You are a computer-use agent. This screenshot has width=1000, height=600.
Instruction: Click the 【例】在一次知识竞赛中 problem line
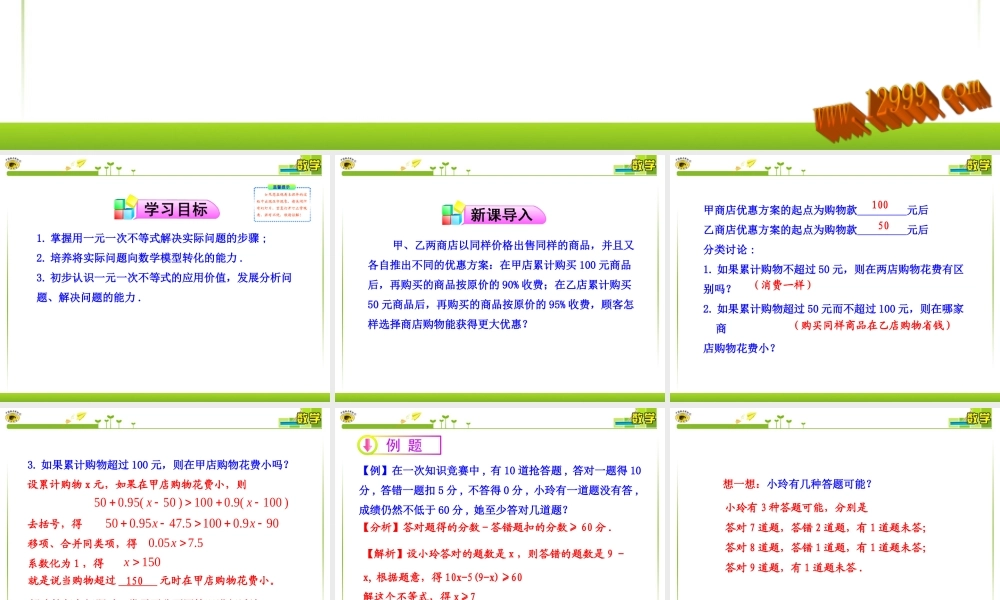tap(501, 471)
